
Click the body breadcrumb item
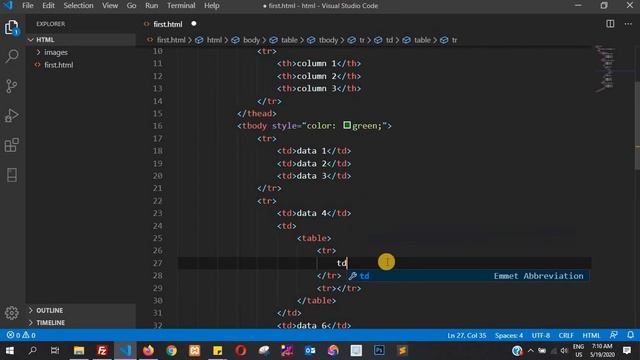pyautogui.click(x=251, y=40)
